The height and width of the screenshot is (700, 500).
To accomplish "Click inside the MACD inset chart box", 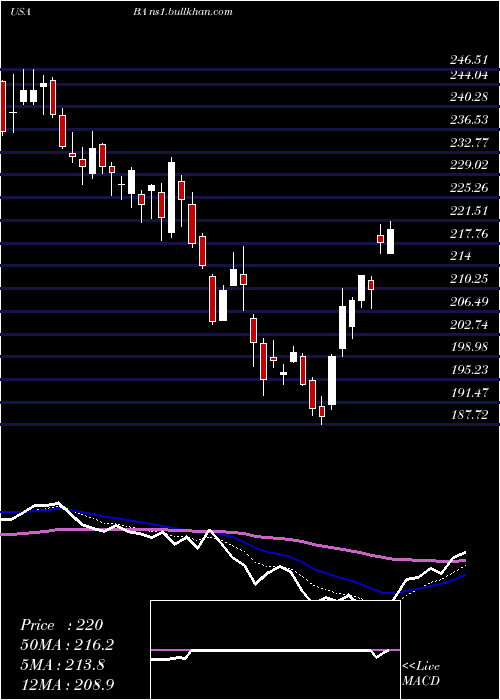I will [x=275, y=650].
